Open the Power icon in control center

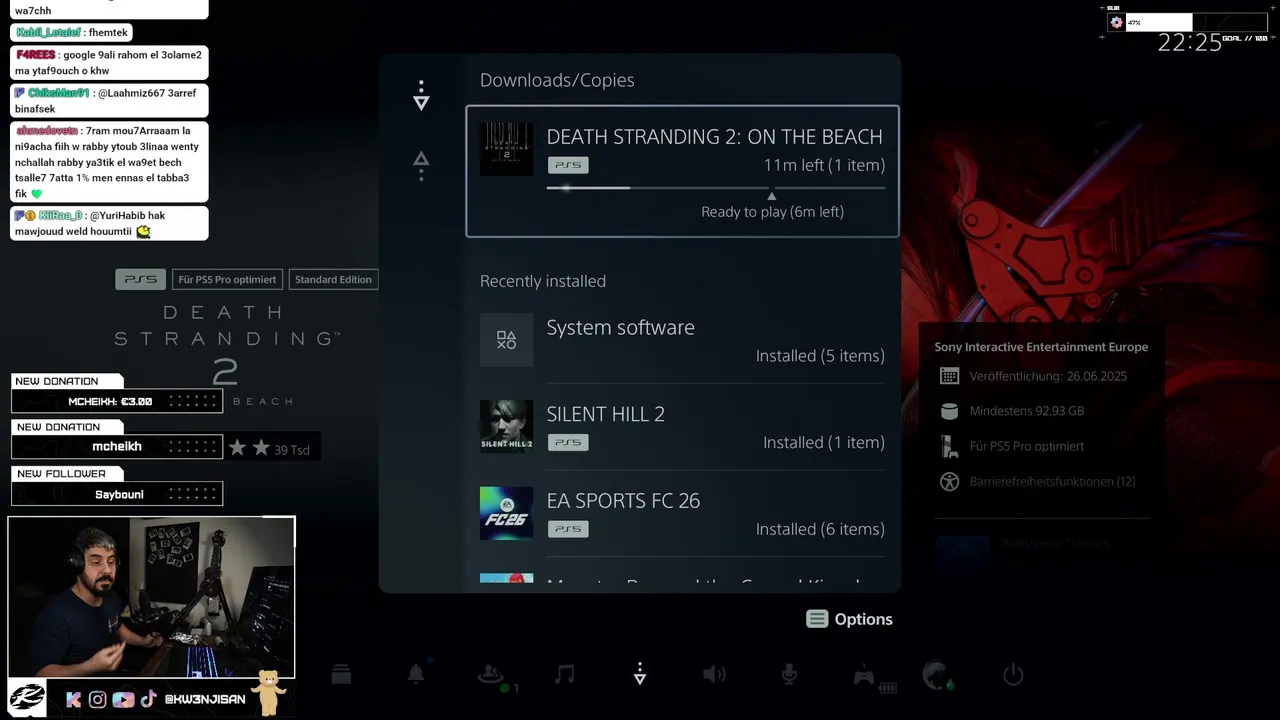[x=1013, y=675]
